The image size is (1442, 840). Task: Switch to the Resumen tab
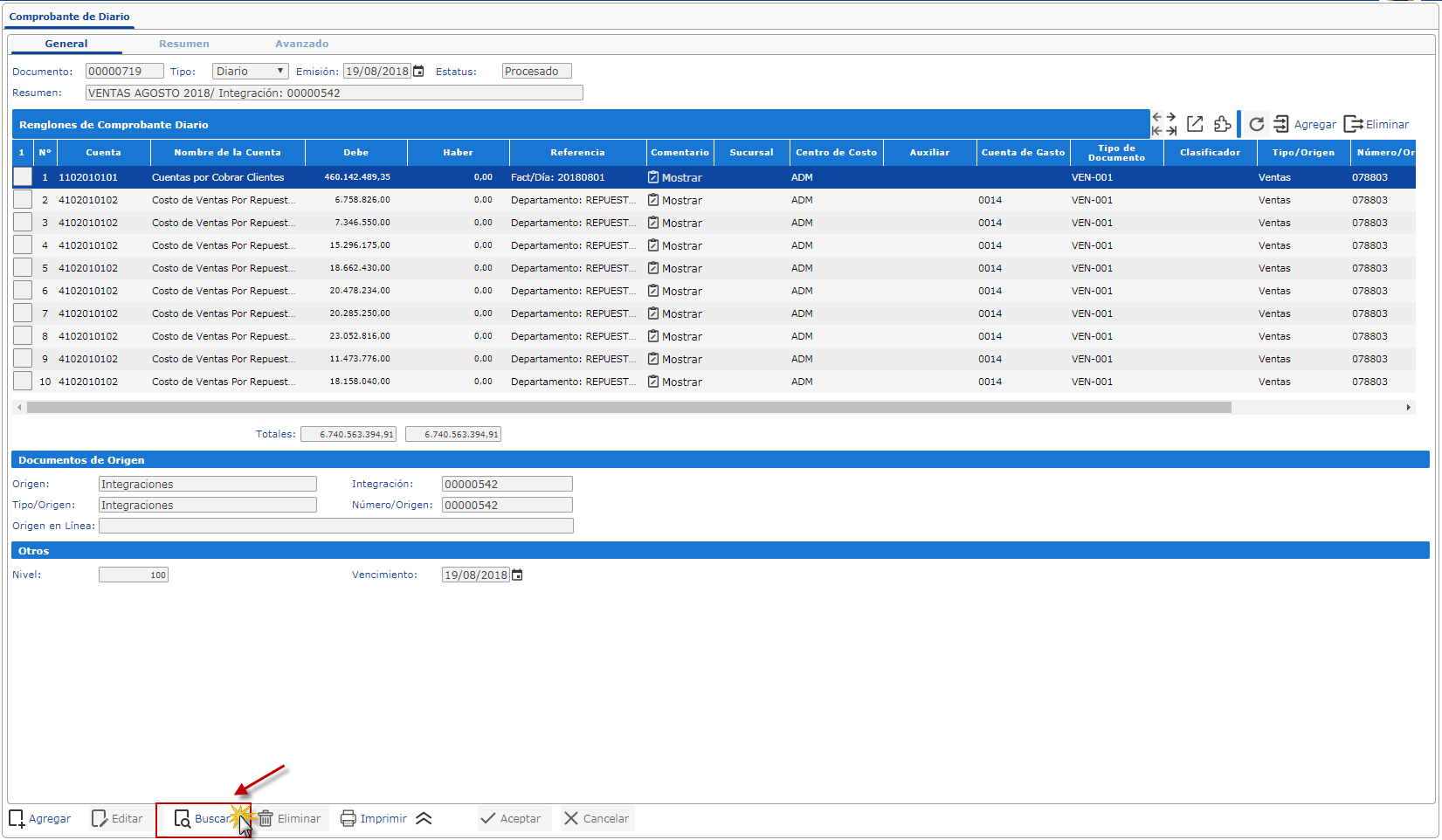pos(184,44)
